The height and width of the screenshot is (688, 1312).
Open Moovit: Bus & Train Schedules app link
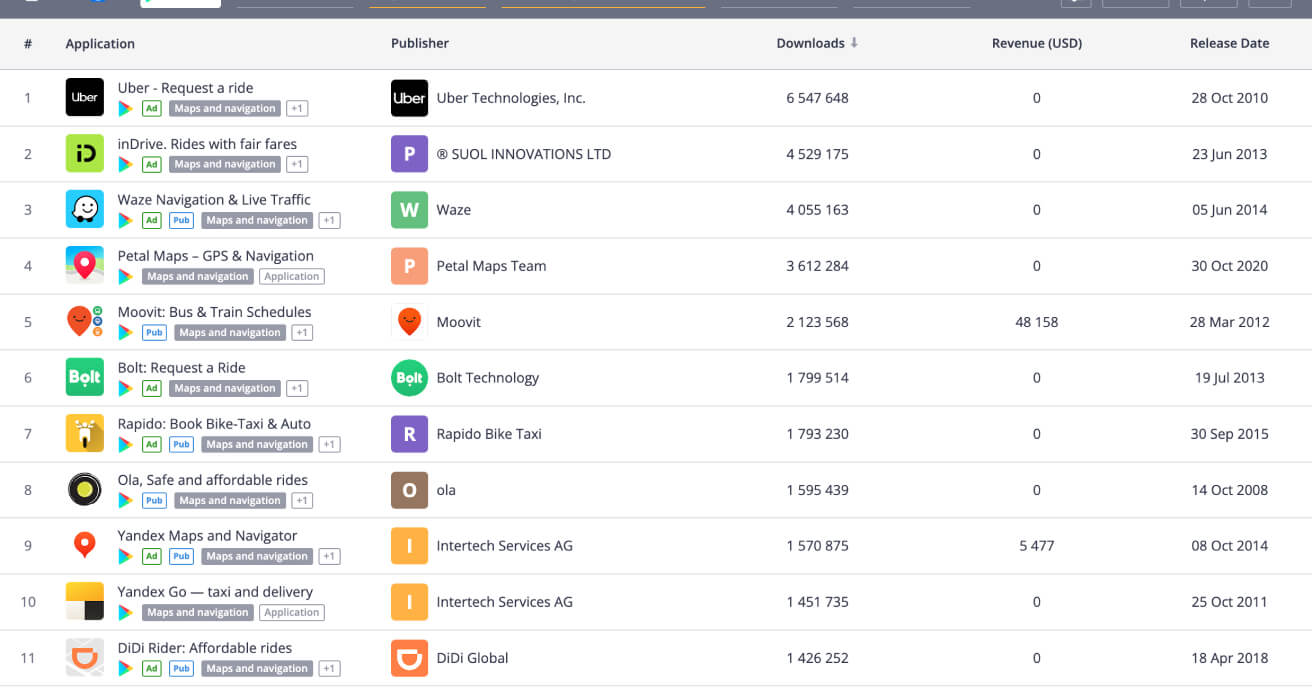[214, 312]
